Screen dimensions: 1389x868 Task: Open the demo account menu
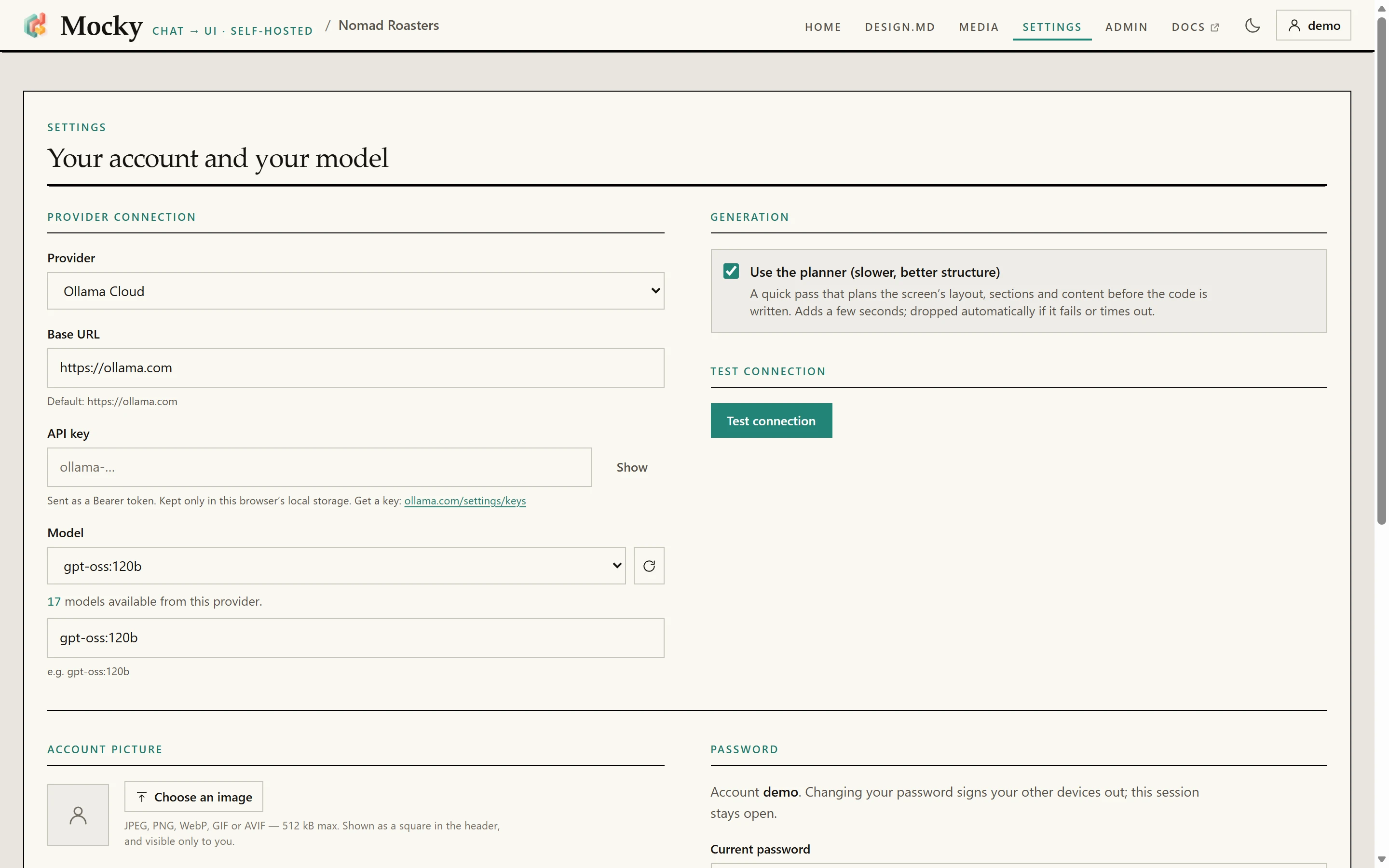coord(1313,25)
